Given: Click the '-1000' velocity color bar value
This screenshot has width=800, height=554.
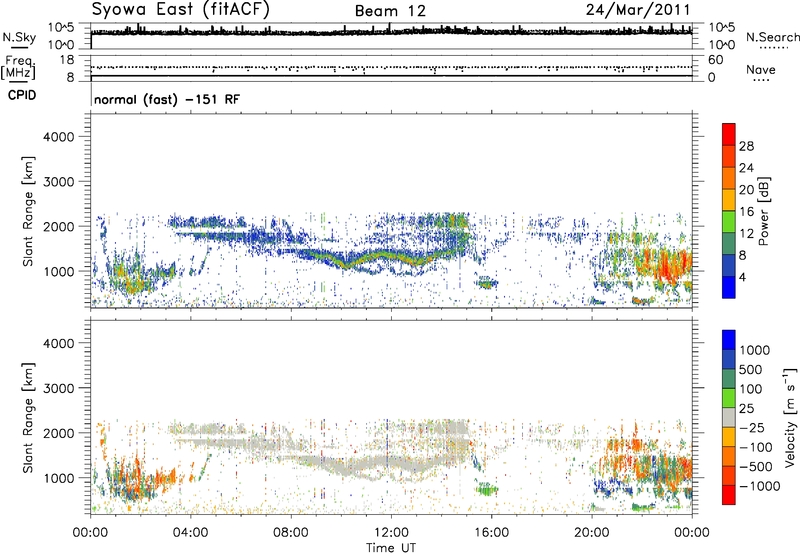Looking at the screenshot, I should 759,486.
